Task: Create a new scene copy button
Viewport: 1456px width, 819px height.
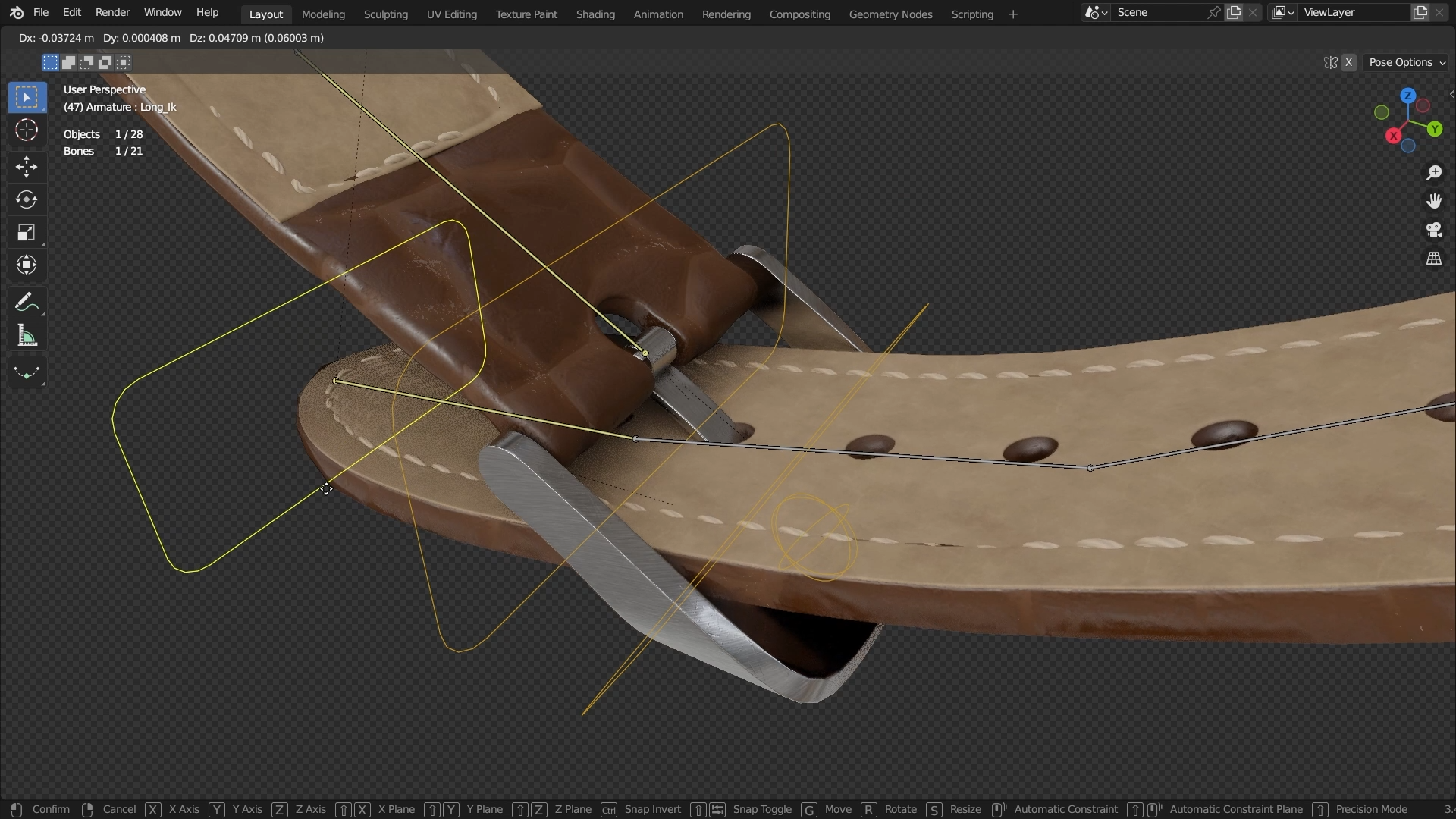Action: [x=1234, y=12]
